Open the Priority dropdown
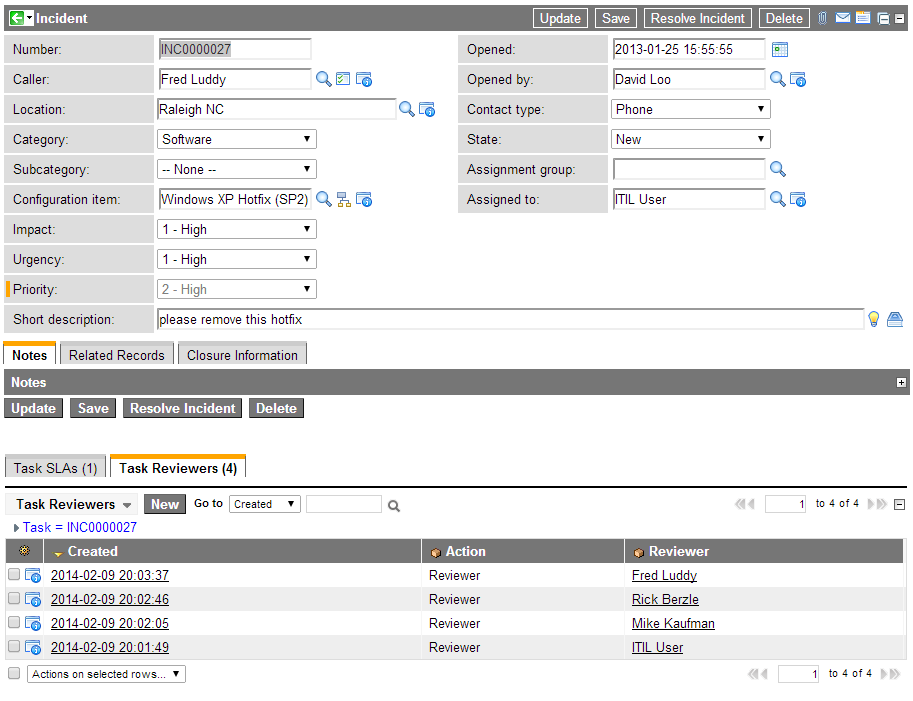Viewport: 913px width, 701px height. pyautogui.click(x=236, y=288)
